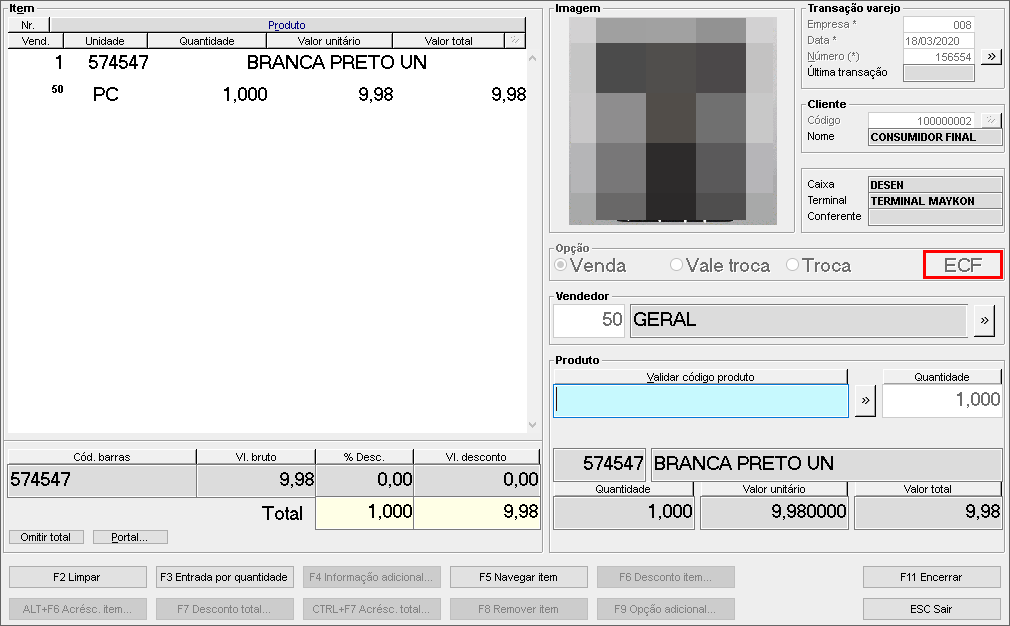Click the Vl. desconto value 0,00
Viewport: 1010px width, 626px height.
[x=477, y=480]
